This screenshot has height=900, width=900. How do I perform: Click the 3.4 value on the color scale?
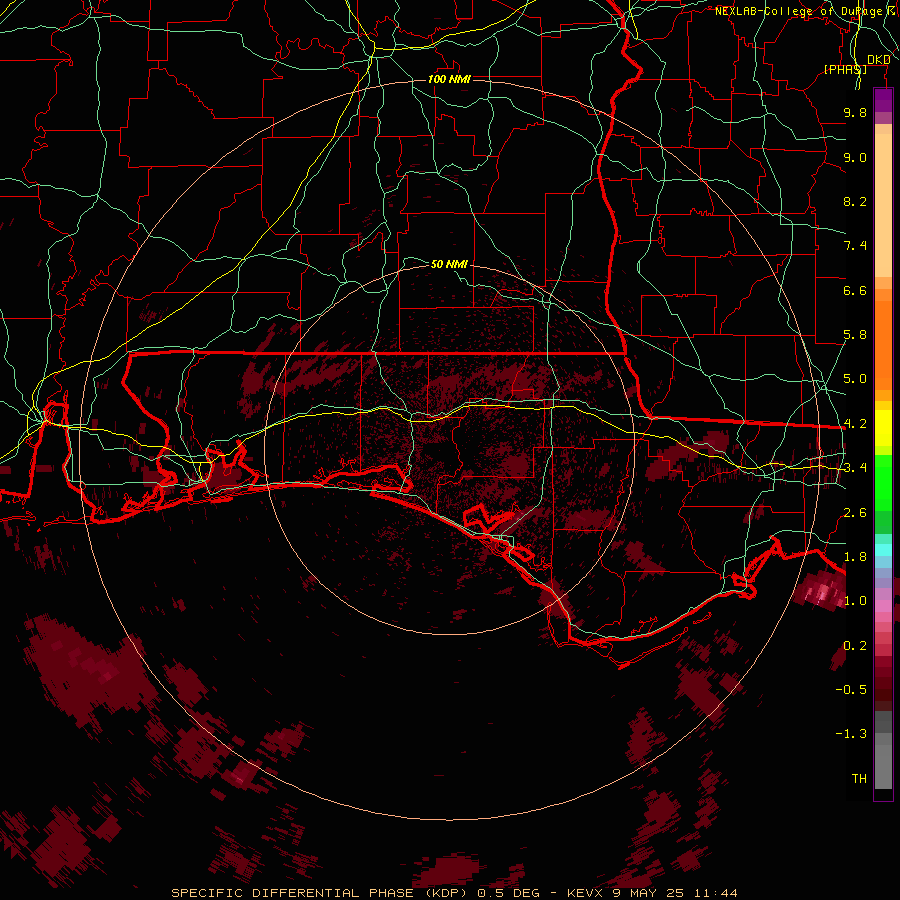coord(855,468)
